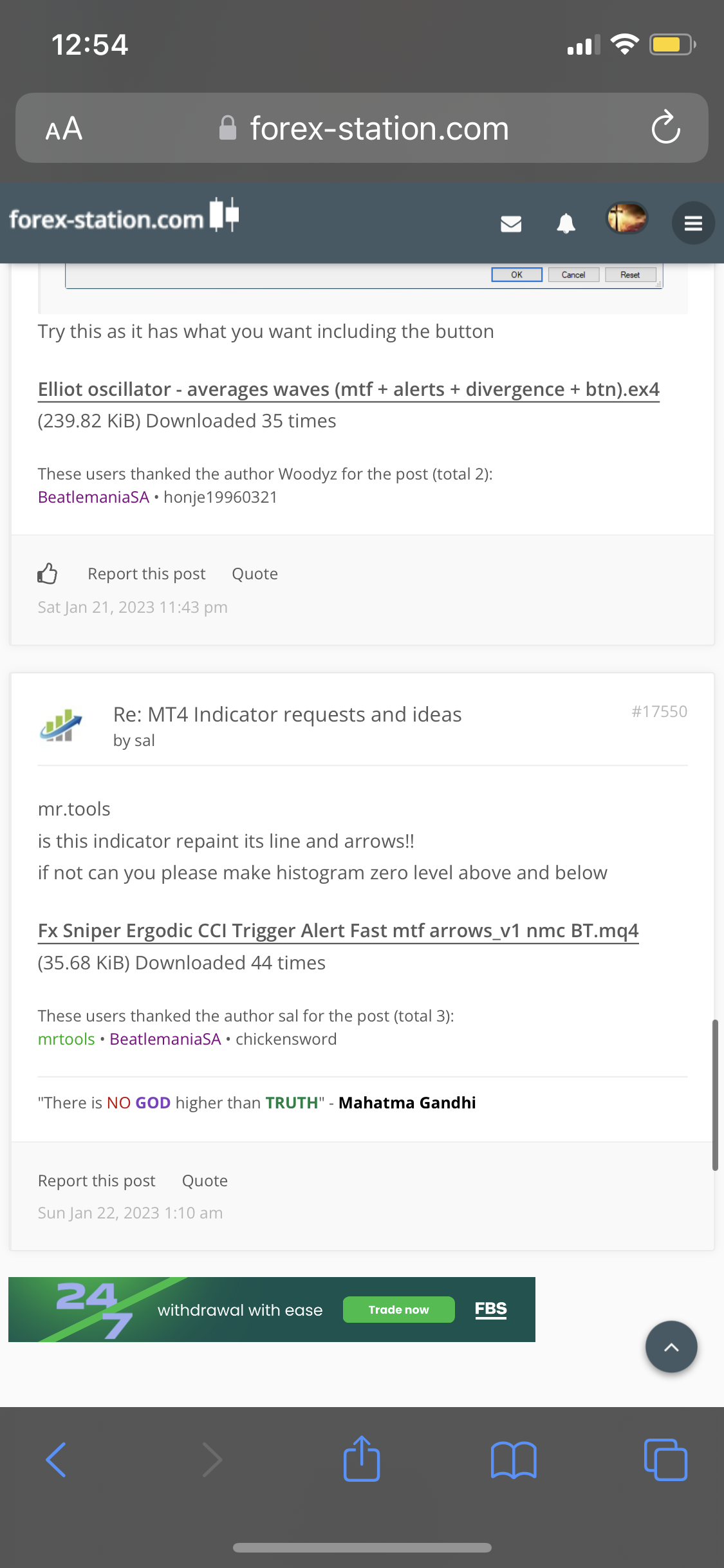The height and width of the screenshot is (1568, 724).
Task: Open the hamburger navigation menu
Action: pos(693,223)
